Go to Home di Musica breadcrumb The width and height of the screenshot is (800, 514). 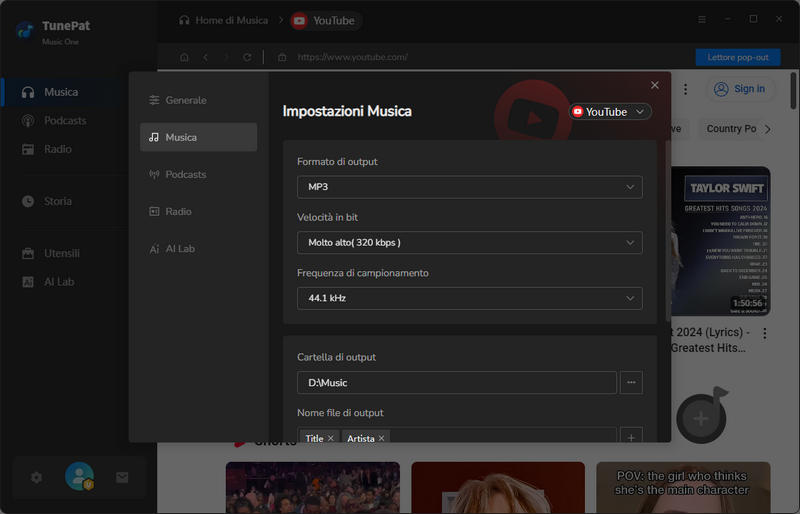(x=223, y=20)
